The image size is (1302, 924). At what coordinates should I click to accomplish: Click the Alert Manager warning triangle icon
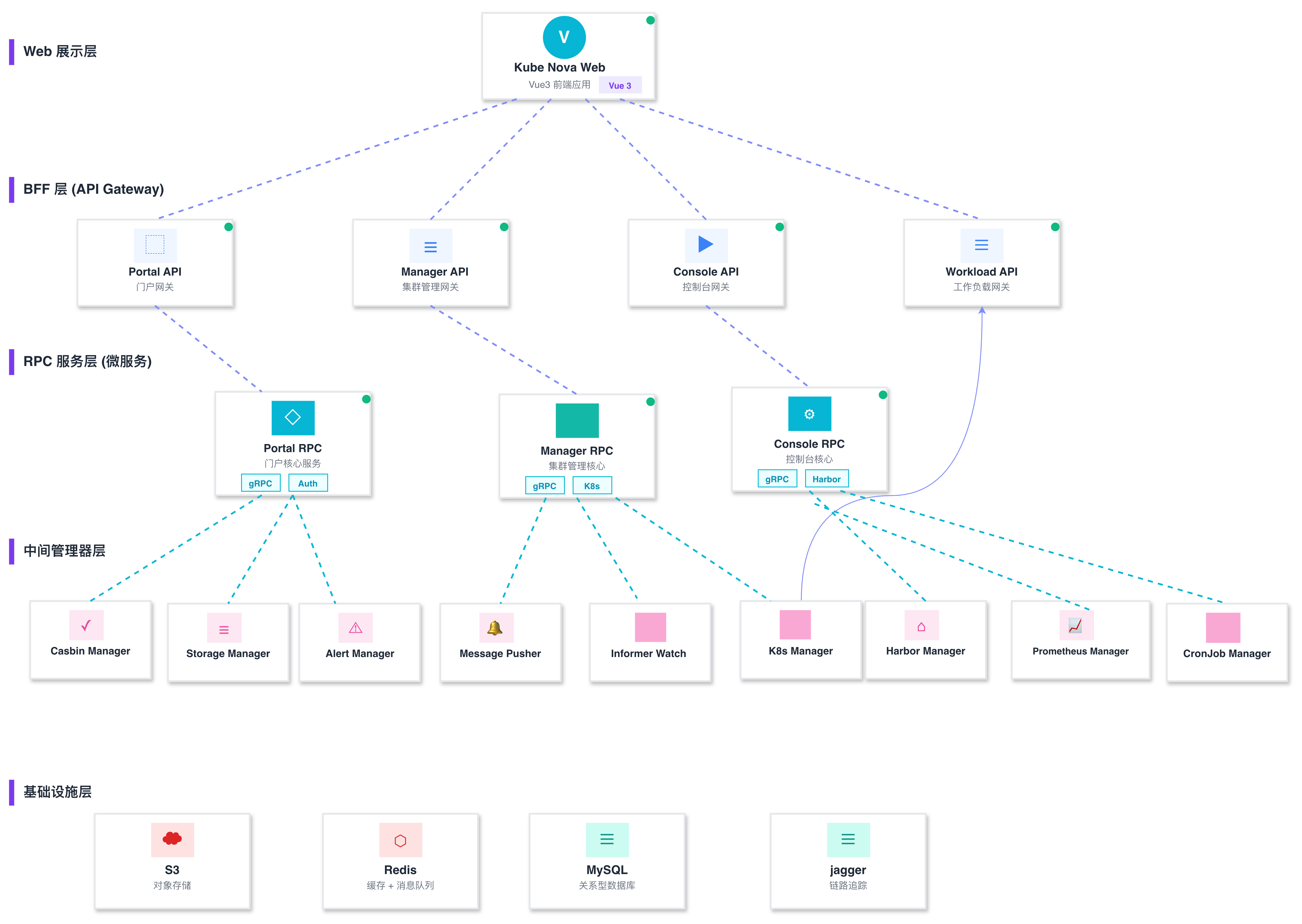click(x=356, y=627)
